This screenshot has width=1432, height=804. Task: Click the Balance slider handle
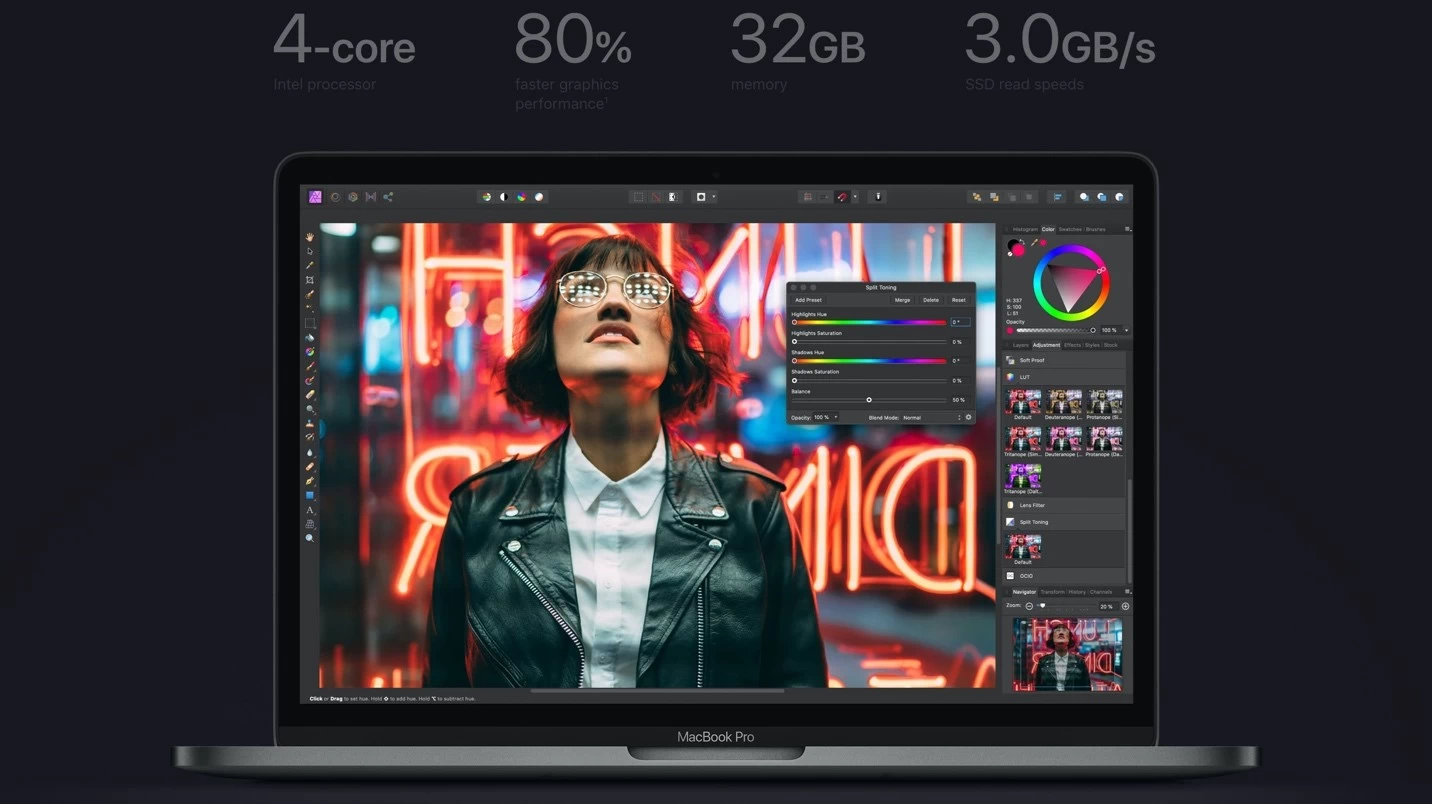[x=869, y=400]
